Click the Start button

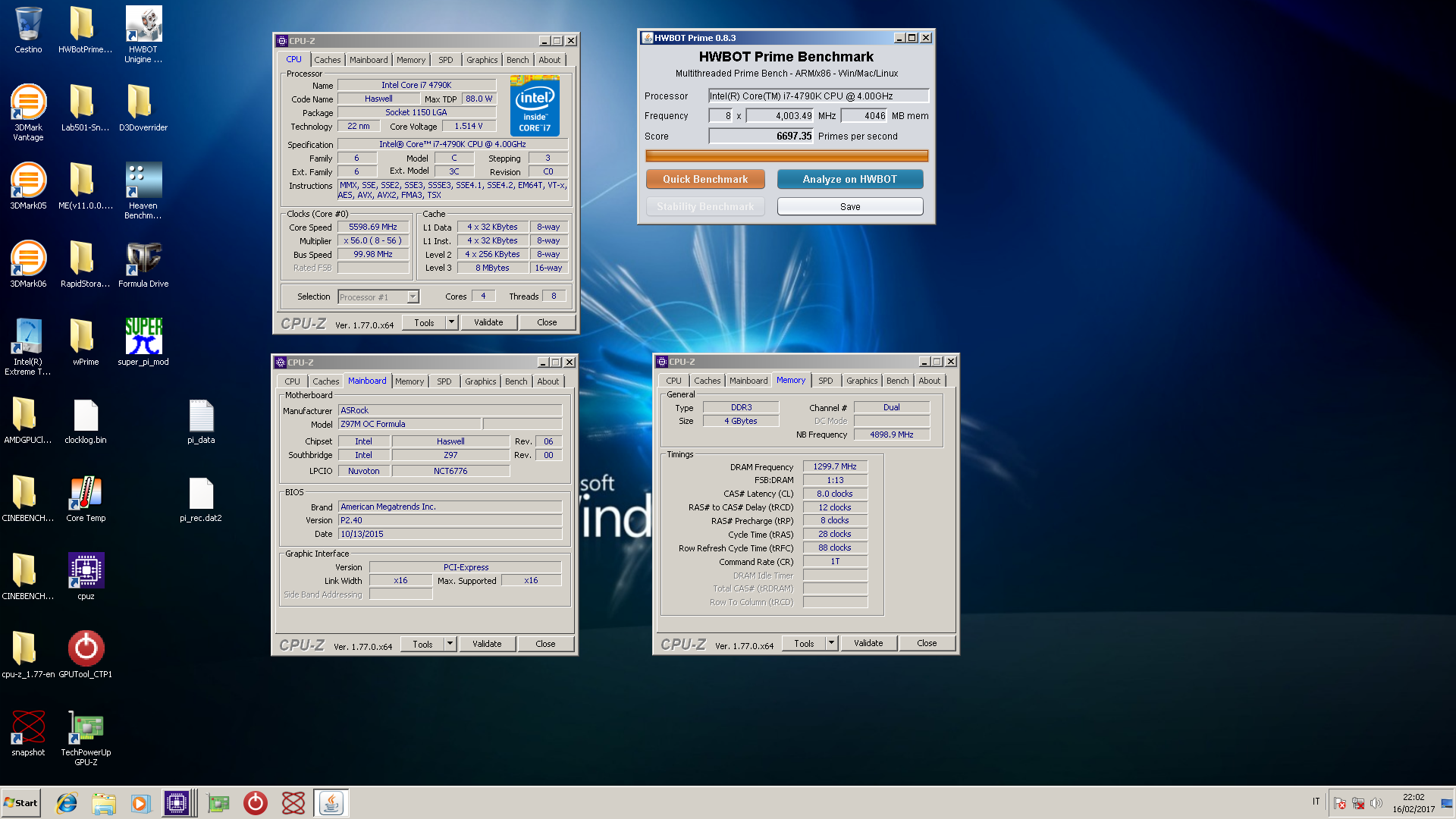pyautogui.click(x=21, y=803)
